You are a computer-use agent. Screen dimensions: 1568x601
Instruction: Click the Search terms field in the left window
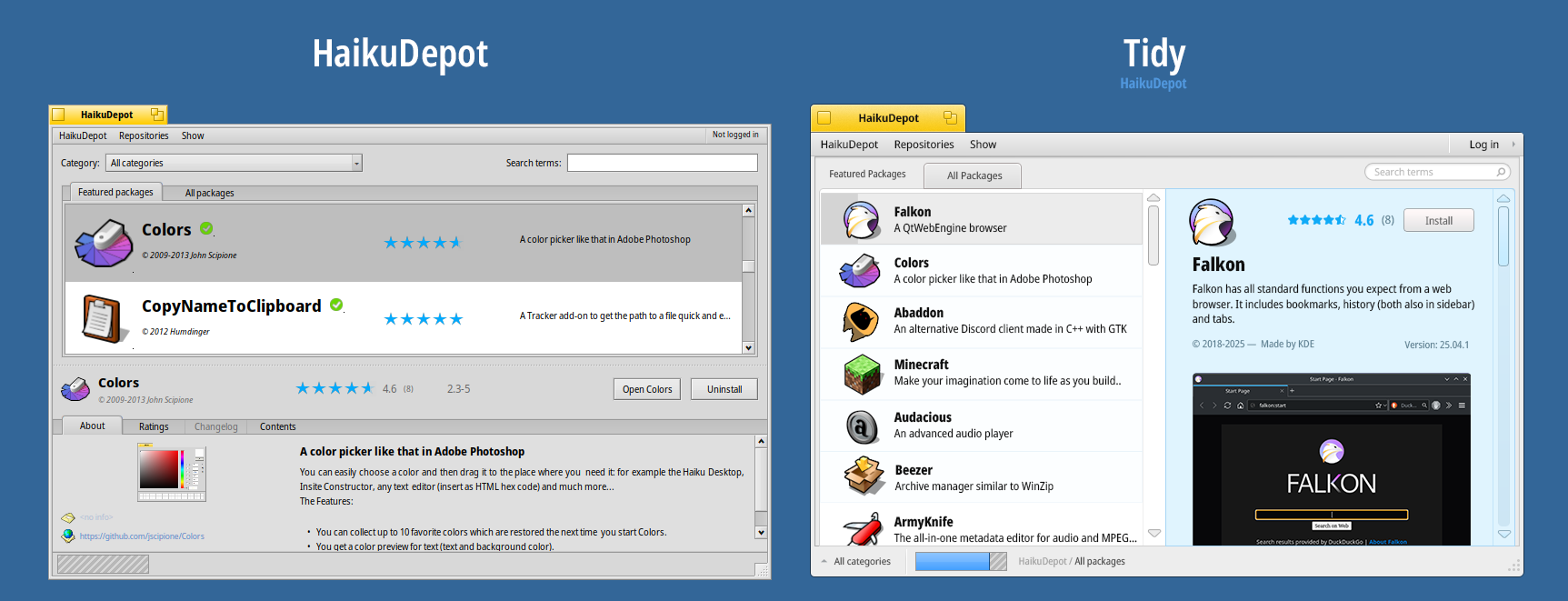coord(663,163)
